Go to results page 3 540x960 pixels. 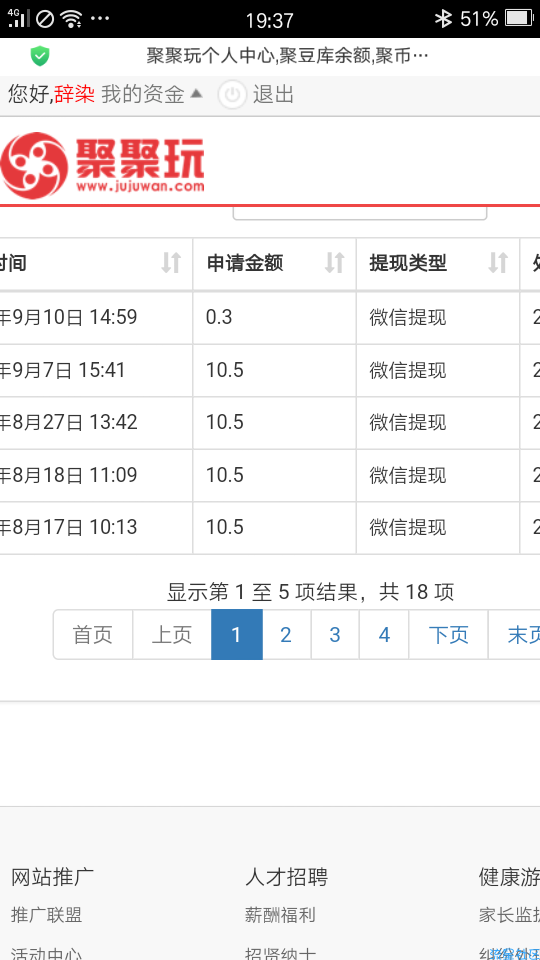pos(335,635)
